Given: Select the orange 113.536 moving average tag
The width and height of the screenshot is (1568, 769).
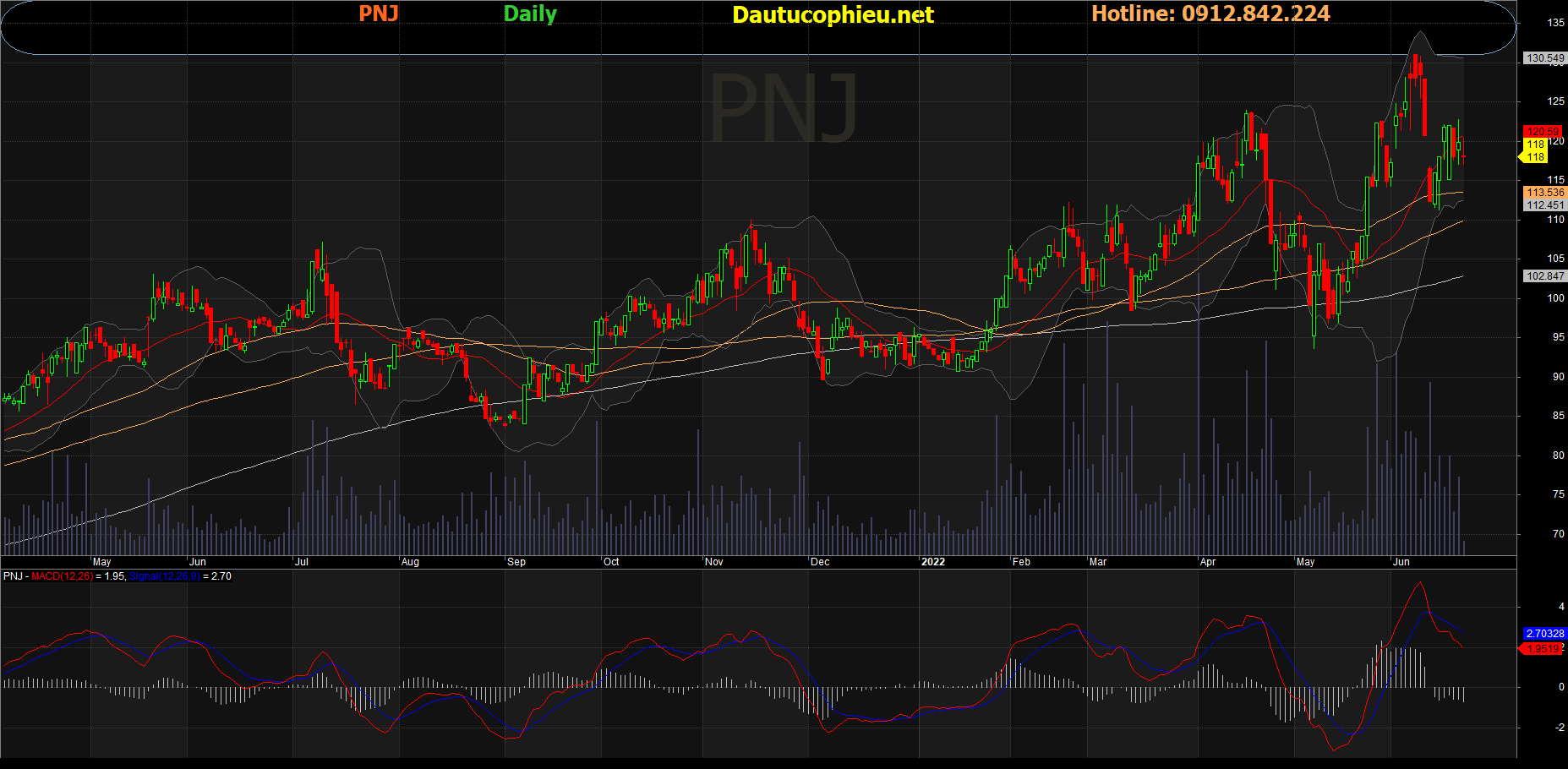Looking at the screenshot, I should click(x=1544, y=193).
